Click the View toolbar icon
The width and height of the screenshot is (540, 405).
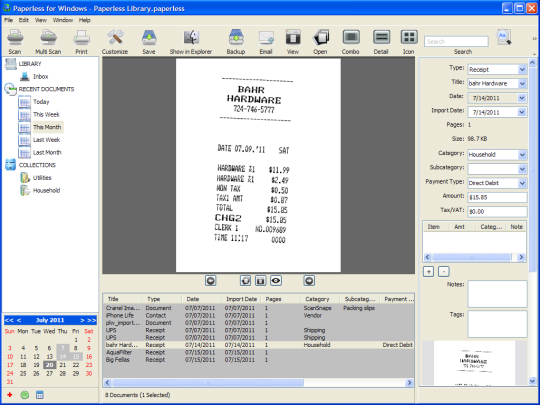coord(293,38)
